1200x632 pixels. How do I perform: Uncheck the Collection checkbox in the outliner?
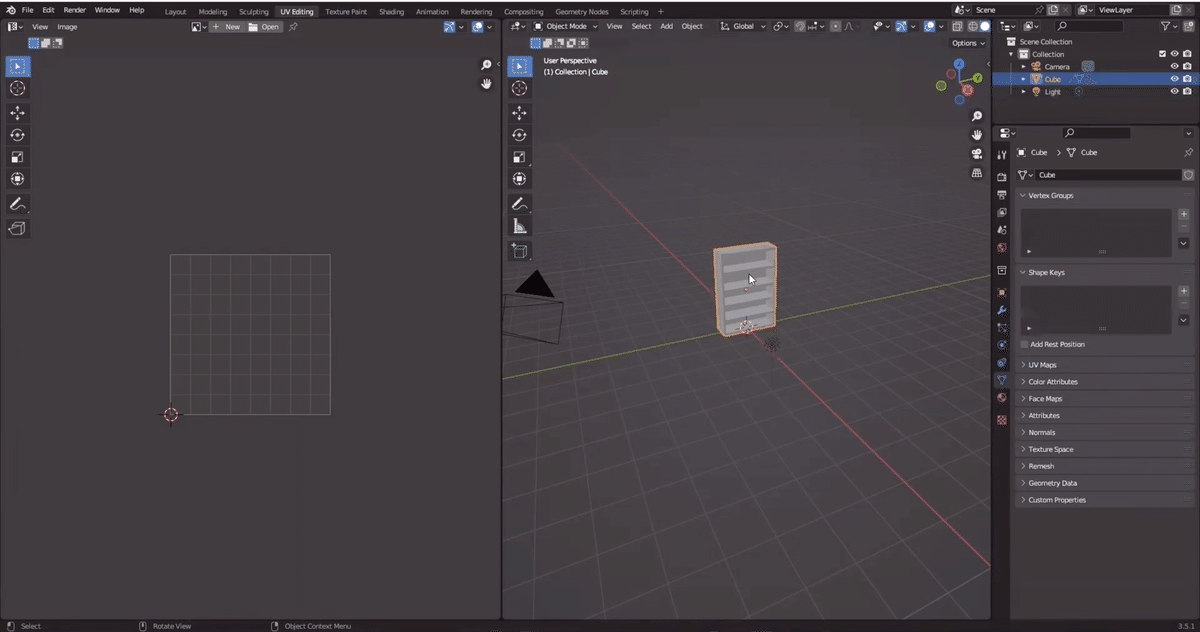[x=1162, y=54]
